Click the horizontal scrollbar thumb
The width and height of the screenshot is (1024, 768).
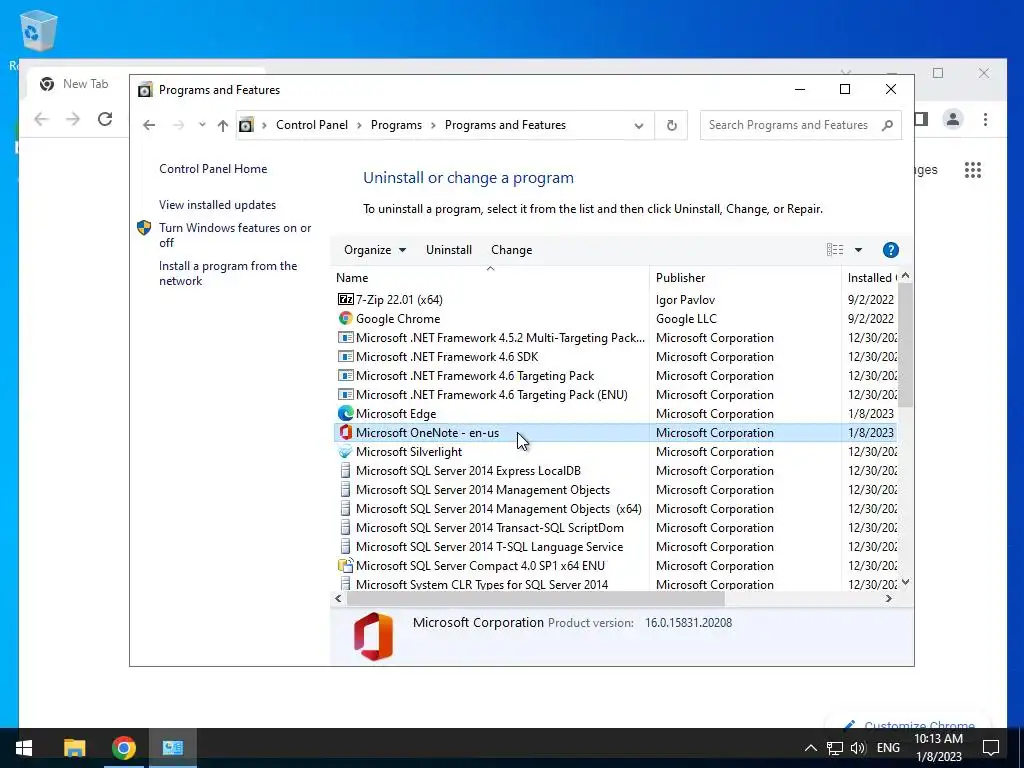535,598
